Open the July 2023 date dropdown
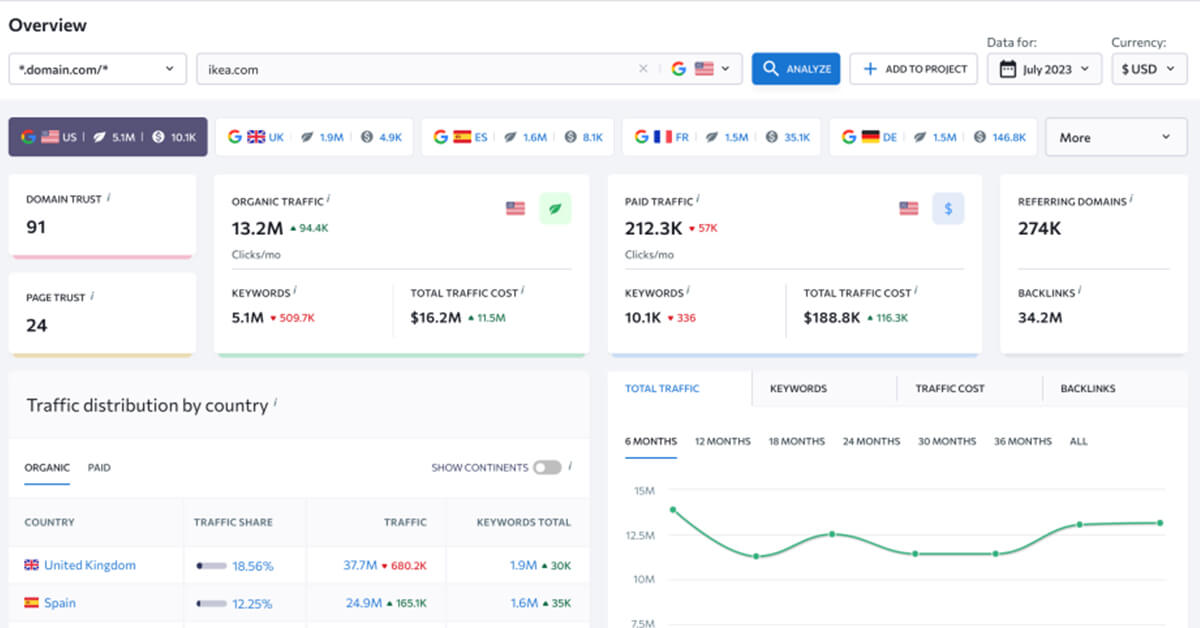 tap(1044, 69)
